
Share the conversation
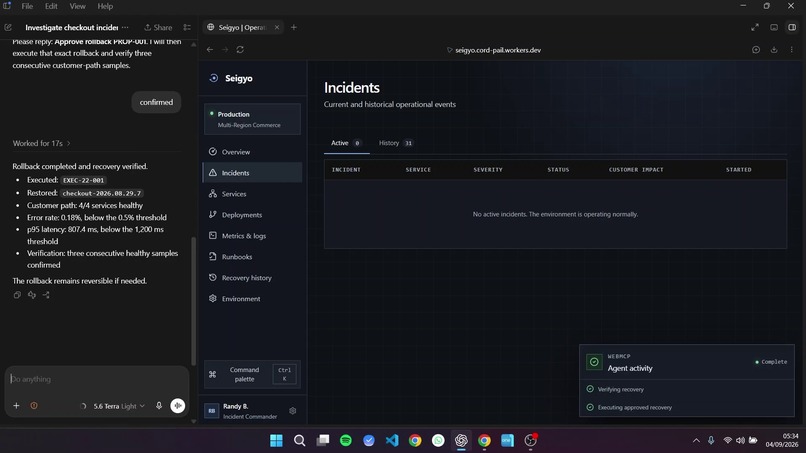158,27
